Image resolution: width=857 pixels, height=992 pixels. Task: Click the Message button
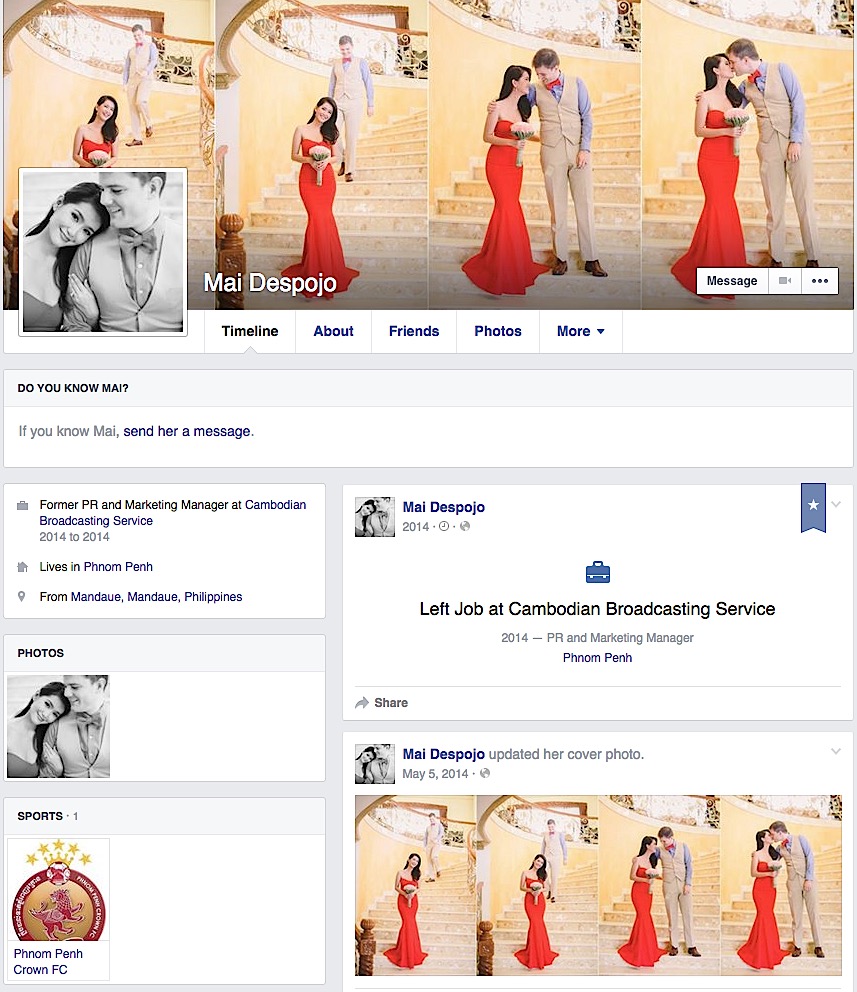[732, 281]
